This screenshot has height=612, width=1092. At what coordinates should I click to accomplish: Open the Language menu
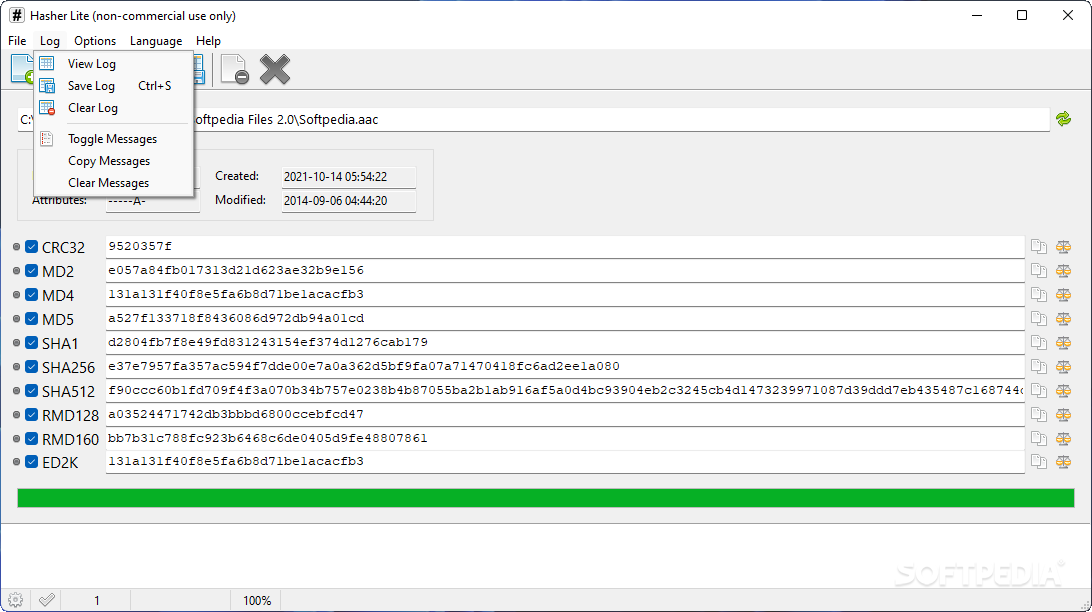156,40
